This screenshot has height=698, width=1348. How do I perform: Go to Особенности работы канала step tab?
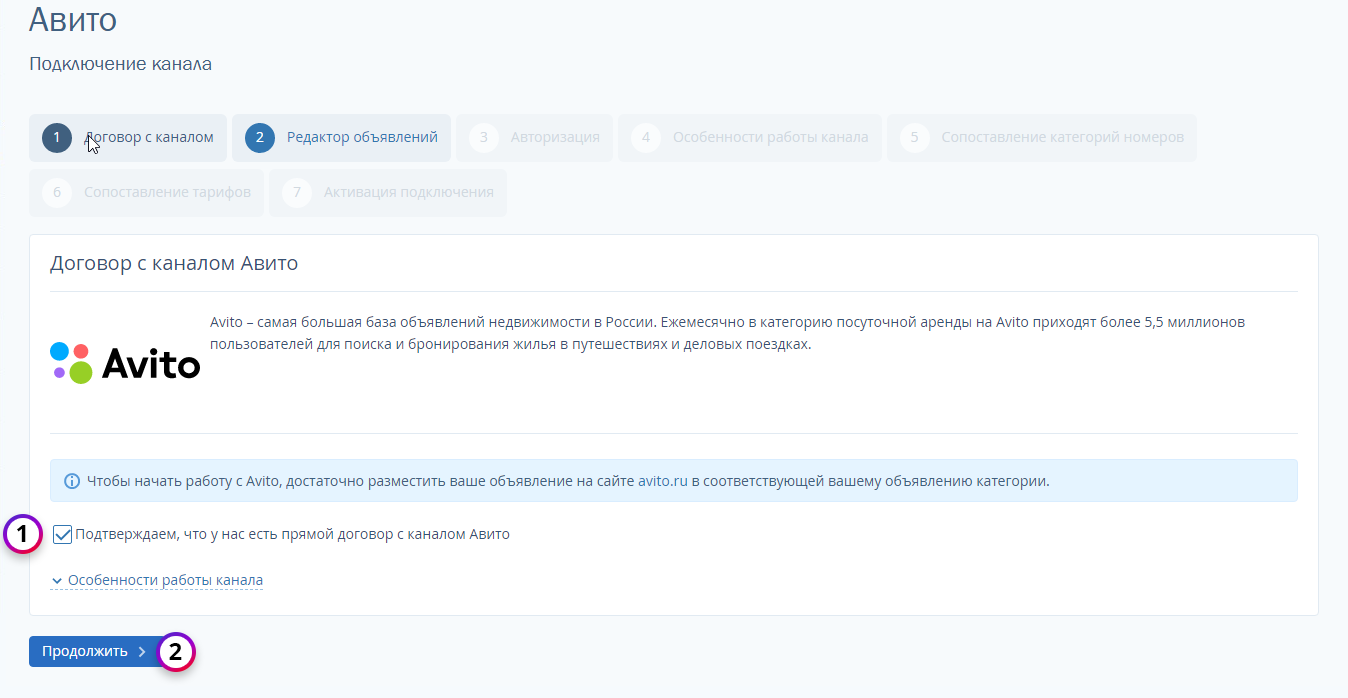tap(770, 138)
